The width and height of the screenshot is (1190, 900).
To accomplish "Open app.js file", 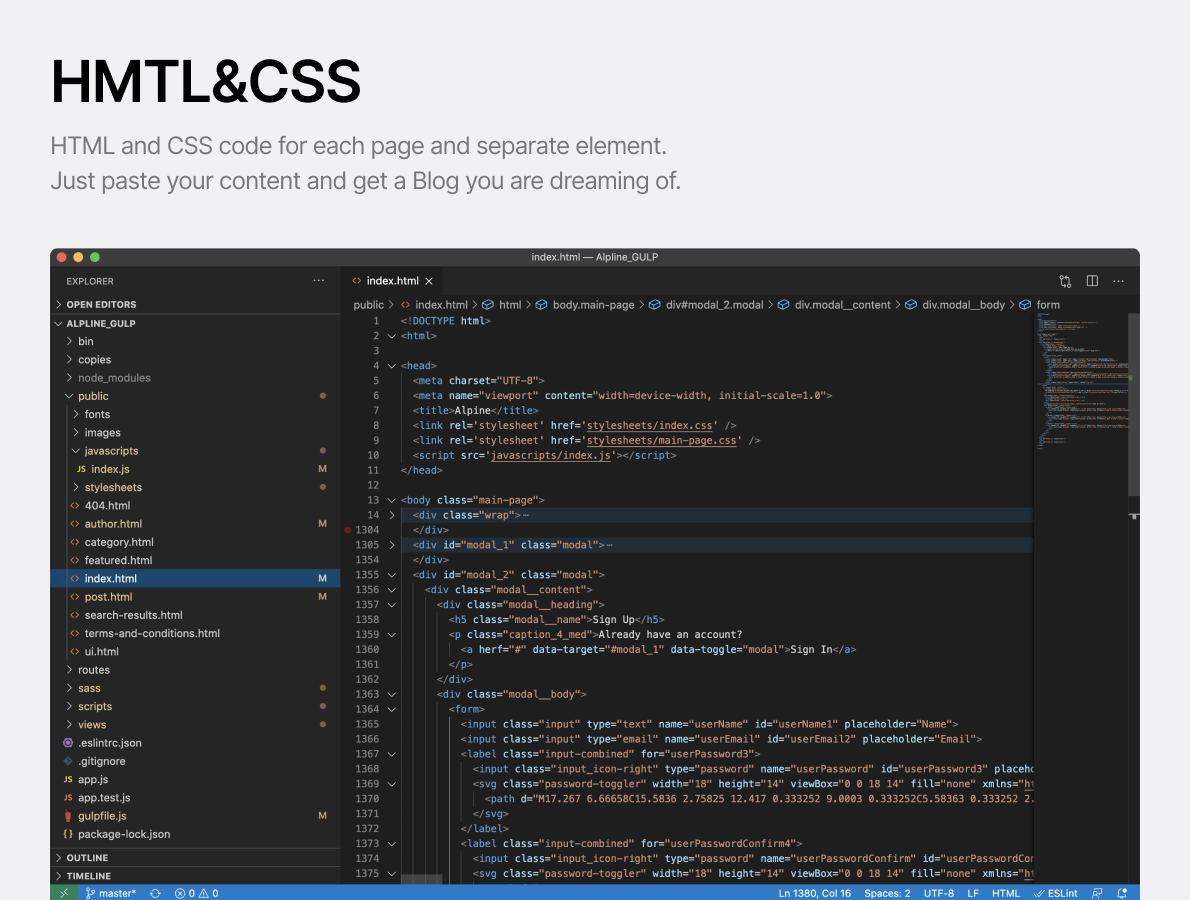I will [195, 779].
